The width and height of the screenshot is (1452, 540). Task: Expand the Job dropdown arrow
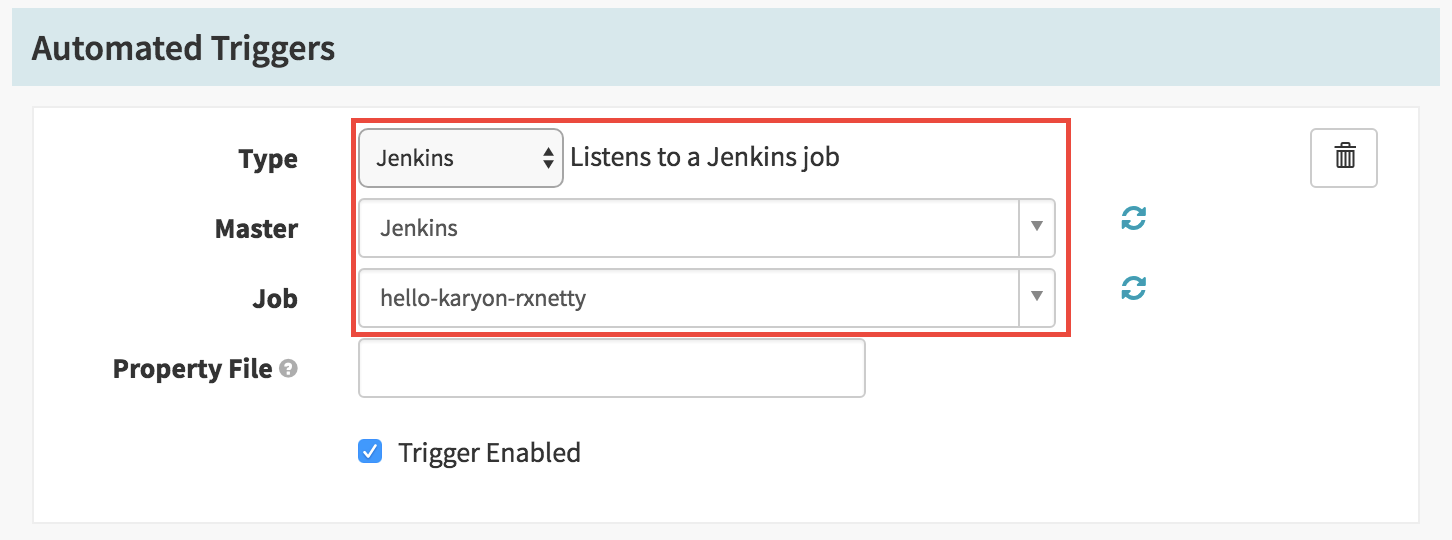coord(1037,298)
